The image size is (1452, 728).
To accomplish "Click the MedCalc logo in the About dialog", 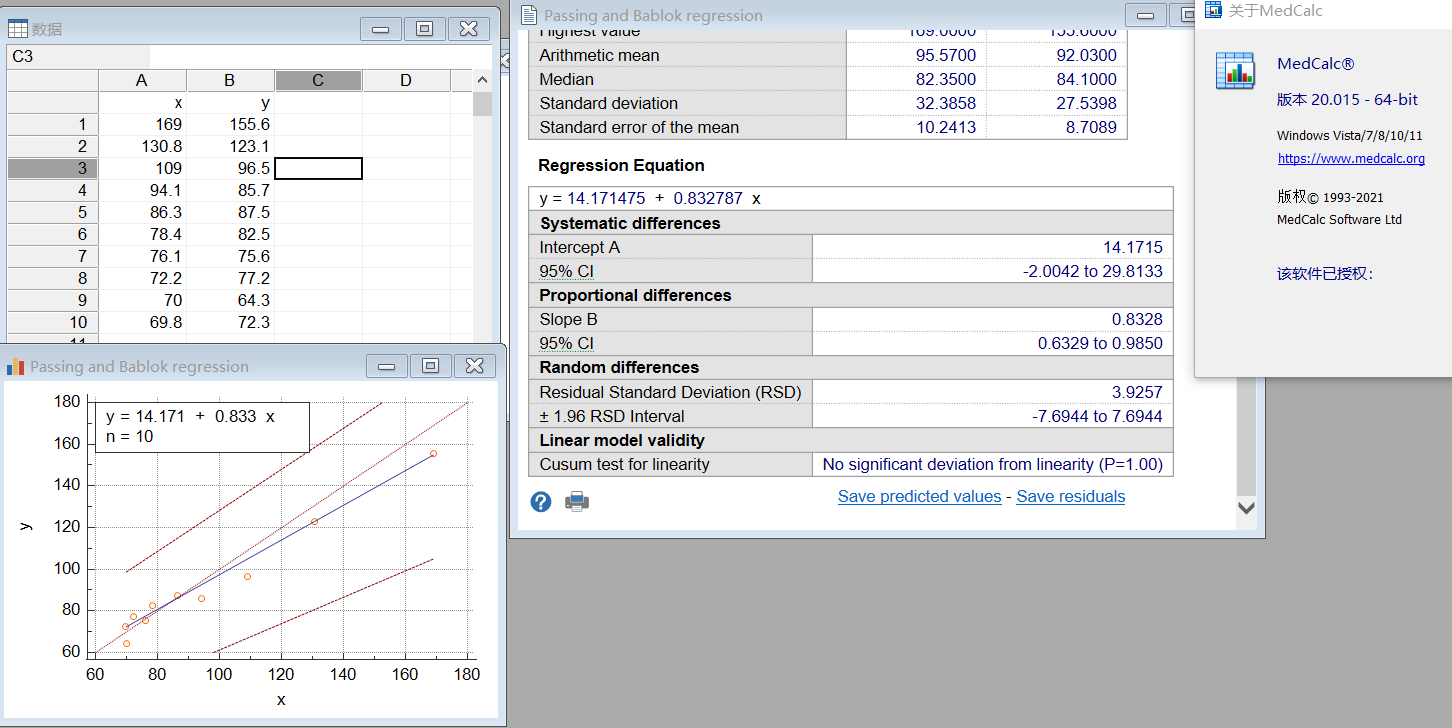I will (x=1236, y=72).
